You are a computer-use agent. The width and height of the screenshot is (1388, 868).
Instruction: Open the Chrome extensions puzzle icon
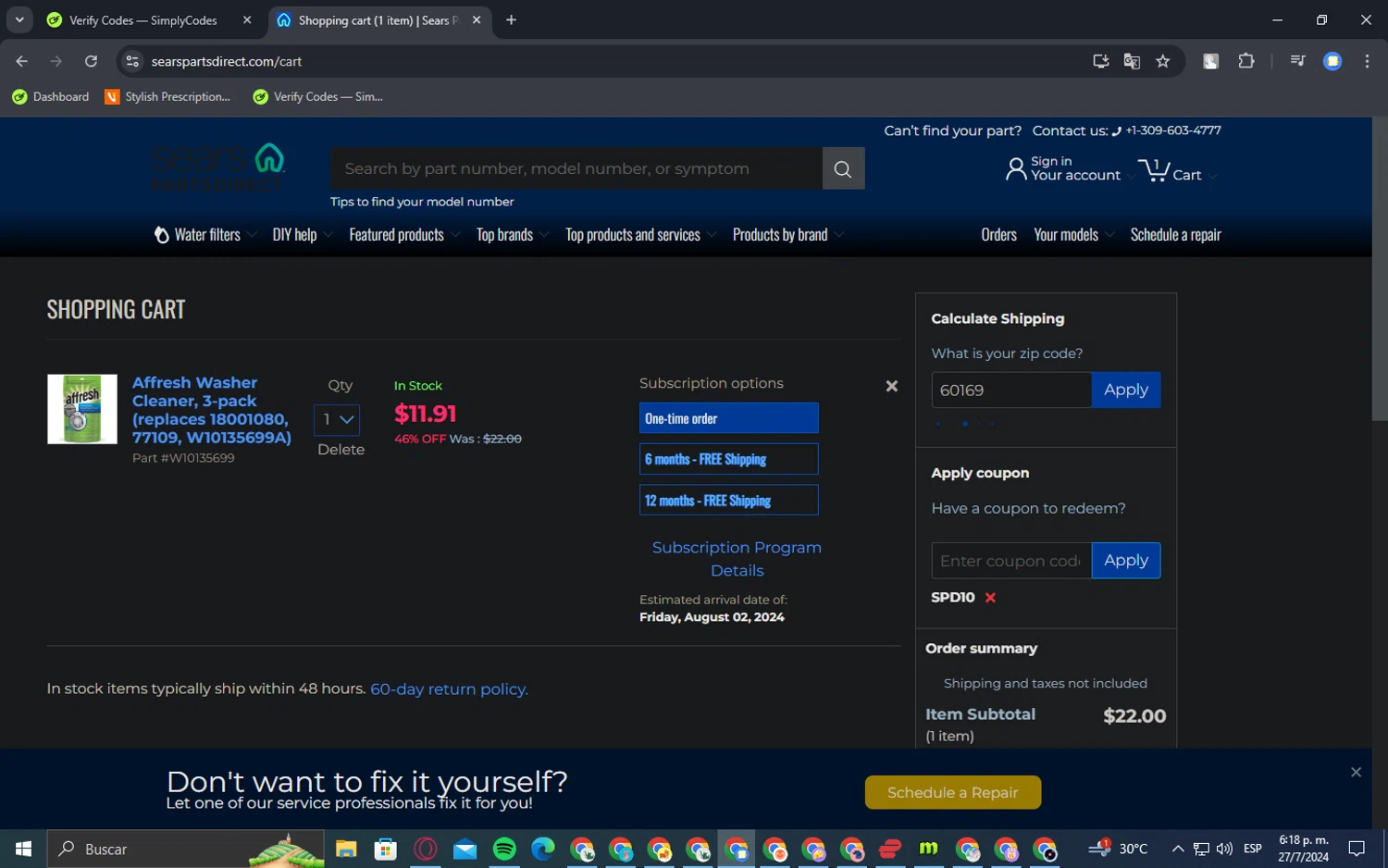[1246, 61]
